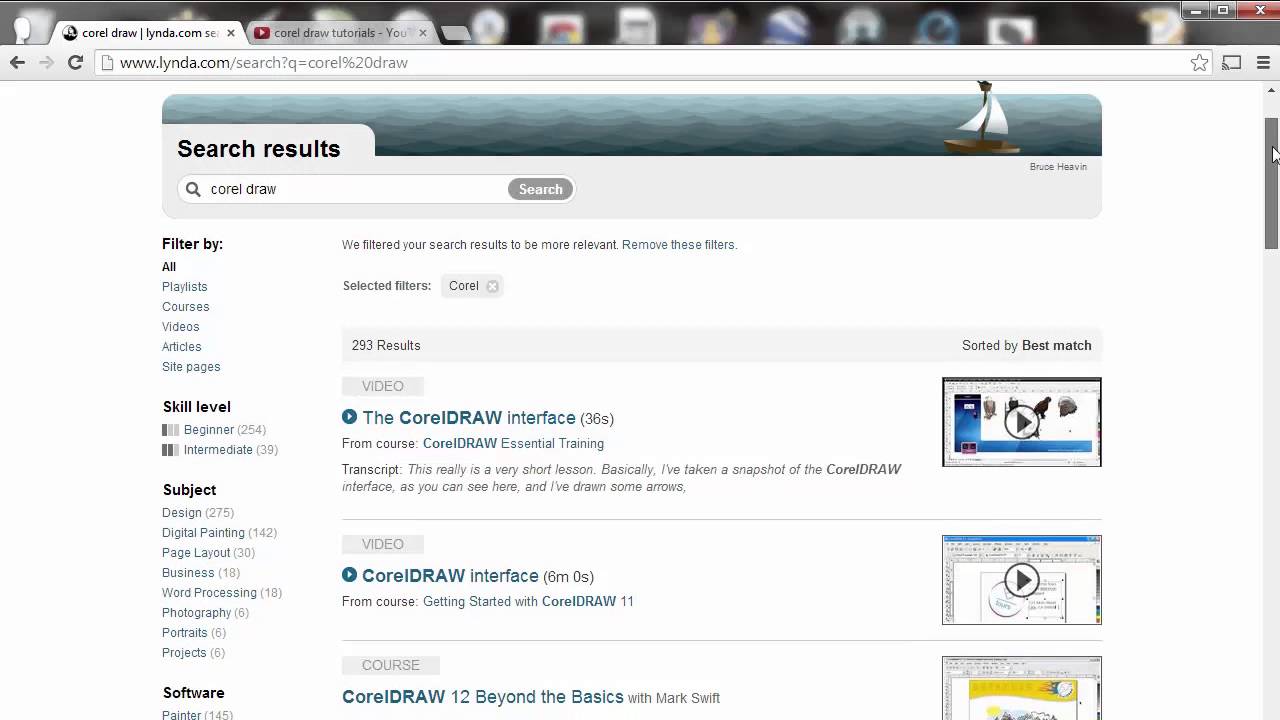Open The CorelDRAW interface video title
Screen dimensions: 1280x720
[x=469, y=418]
